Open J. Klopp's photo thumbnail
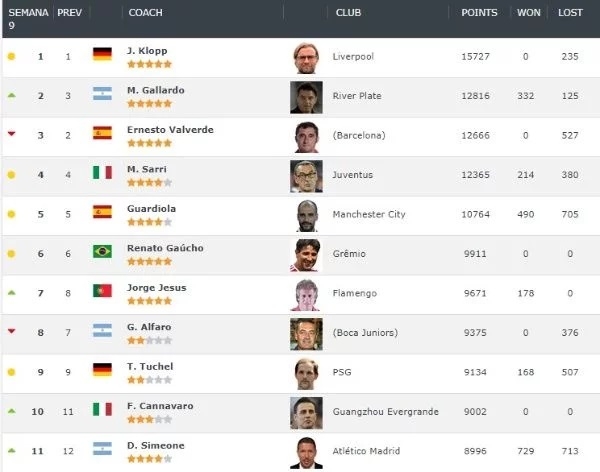The image size is (600, 472). coord(307,57)
